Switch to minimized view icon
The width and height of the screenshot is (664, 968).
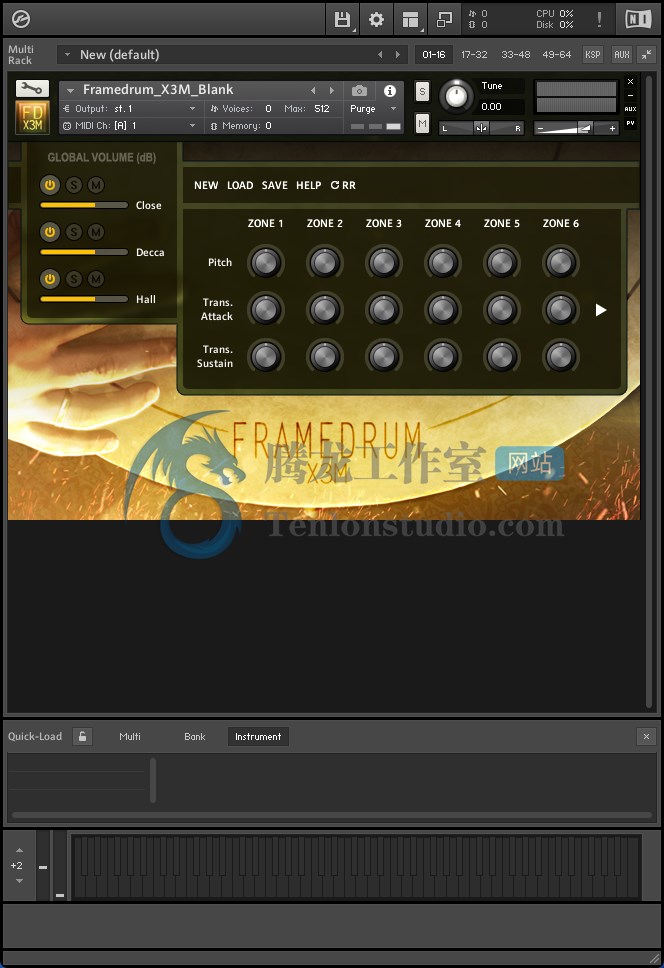444,20
